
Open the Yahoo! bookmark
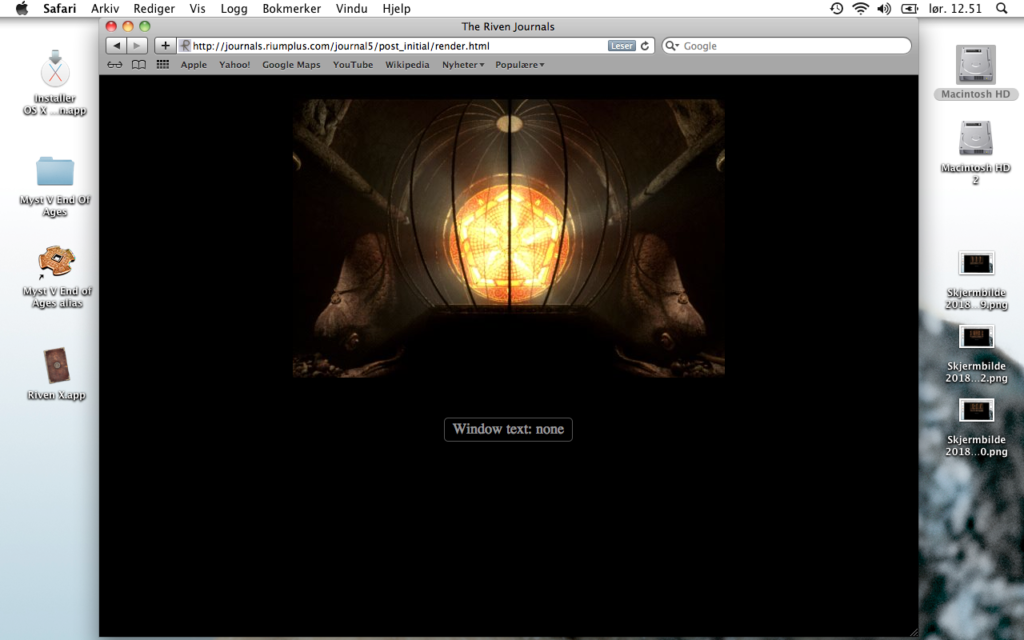(234, 65)
